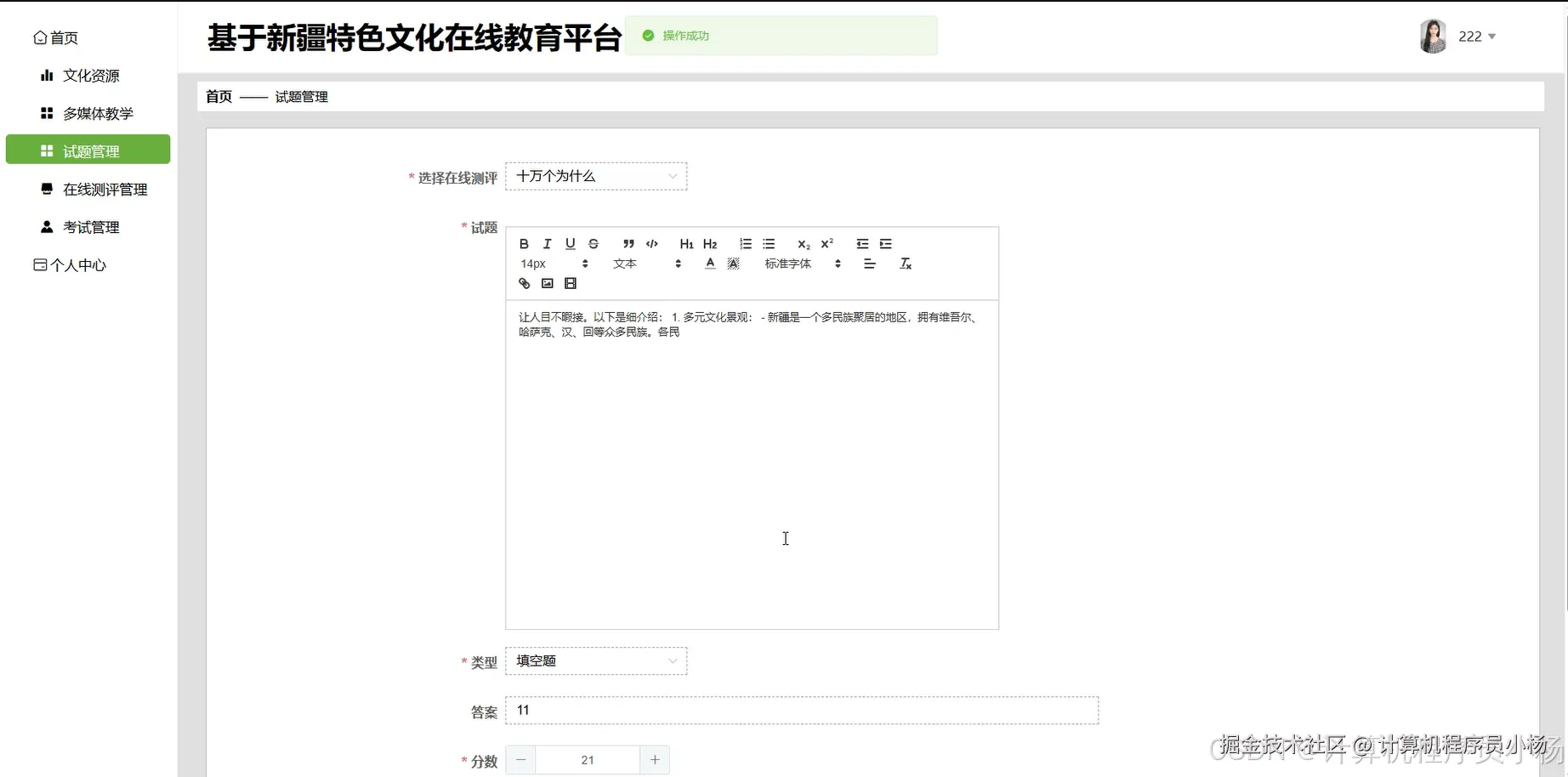Image resolution: width=1568 pixels, height=777 pixels.
Task: Switch to 多媒体教学 in the sidebar
Action: 97,113
